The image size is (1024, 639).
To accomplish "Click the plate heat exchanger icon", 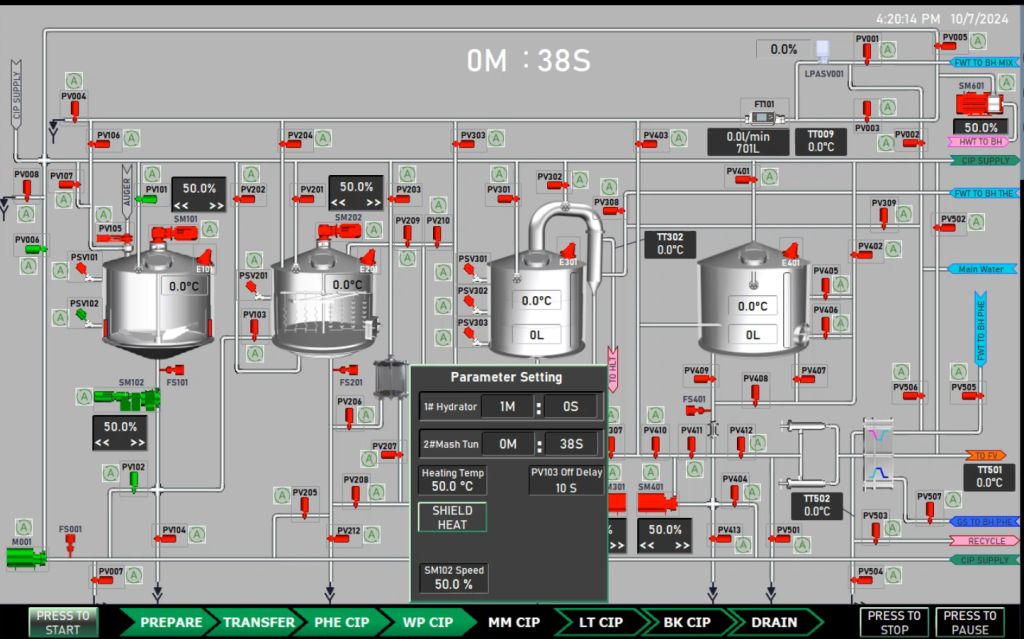I will (x=878, y=454).
